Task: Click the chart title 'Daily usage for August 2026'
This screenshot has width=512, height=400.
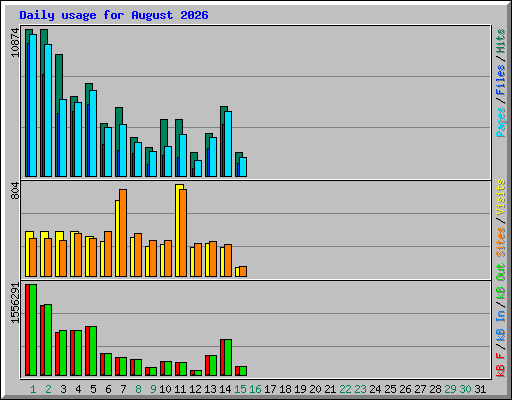Action: click(114, 15)
